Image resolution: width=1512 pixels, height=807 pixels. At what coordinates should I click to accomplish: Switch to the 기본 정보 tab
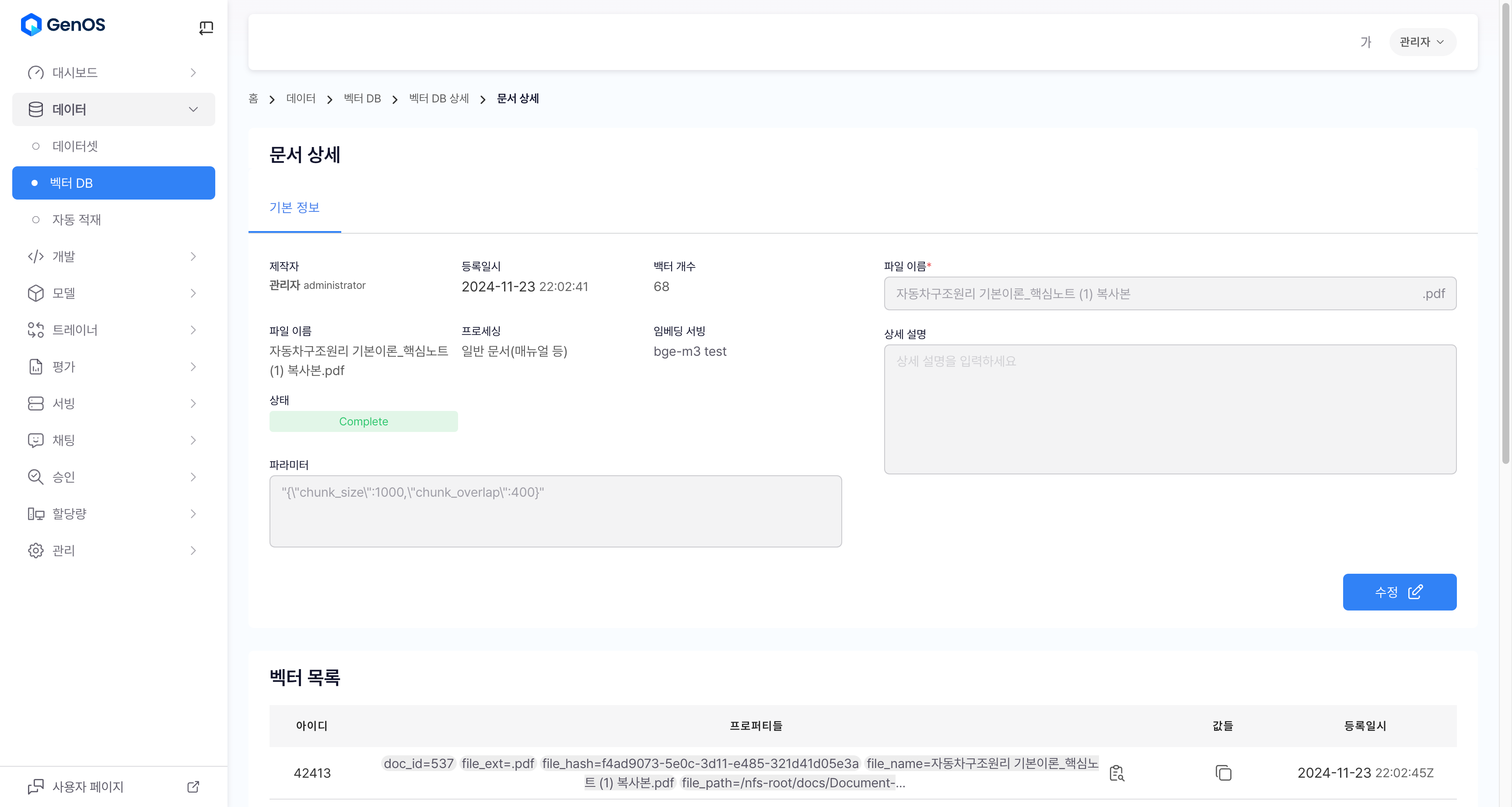294,207
